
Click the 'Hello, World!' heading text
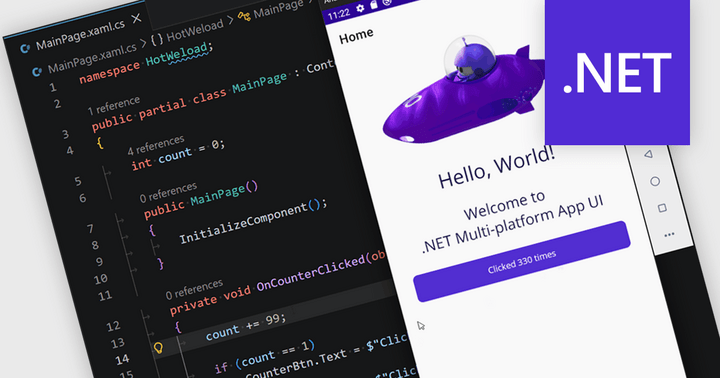tap(496, 168)
